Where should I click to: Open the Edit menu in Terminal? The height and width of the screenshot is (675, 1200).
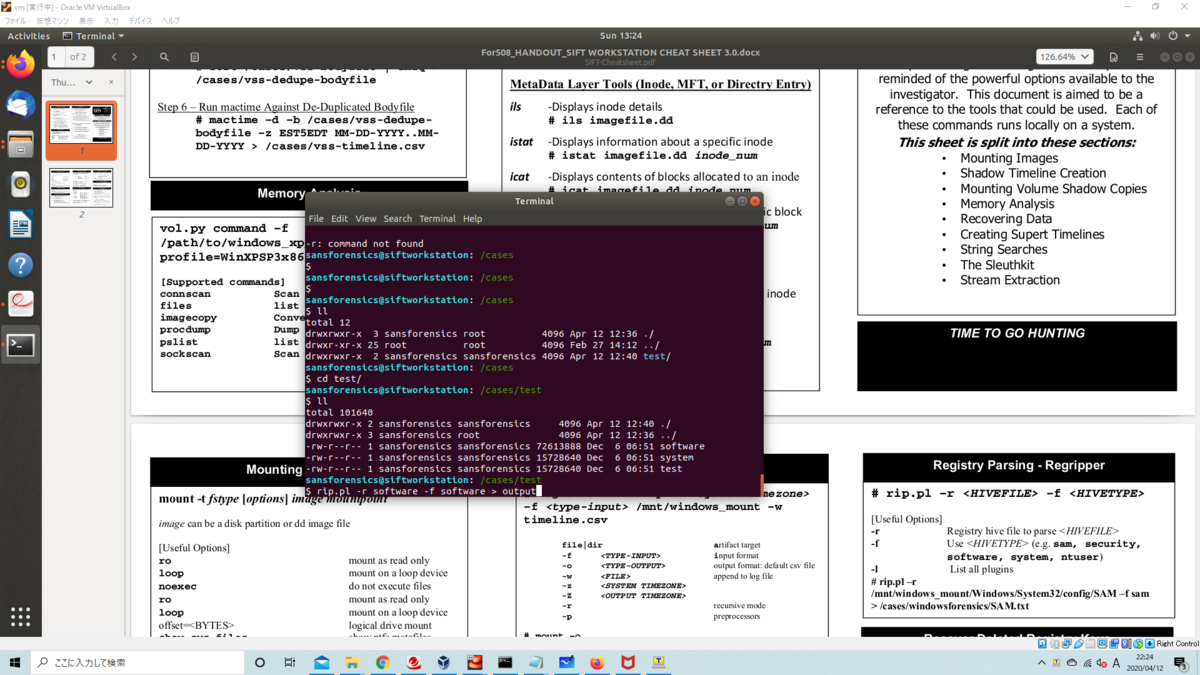pos(340,218)
